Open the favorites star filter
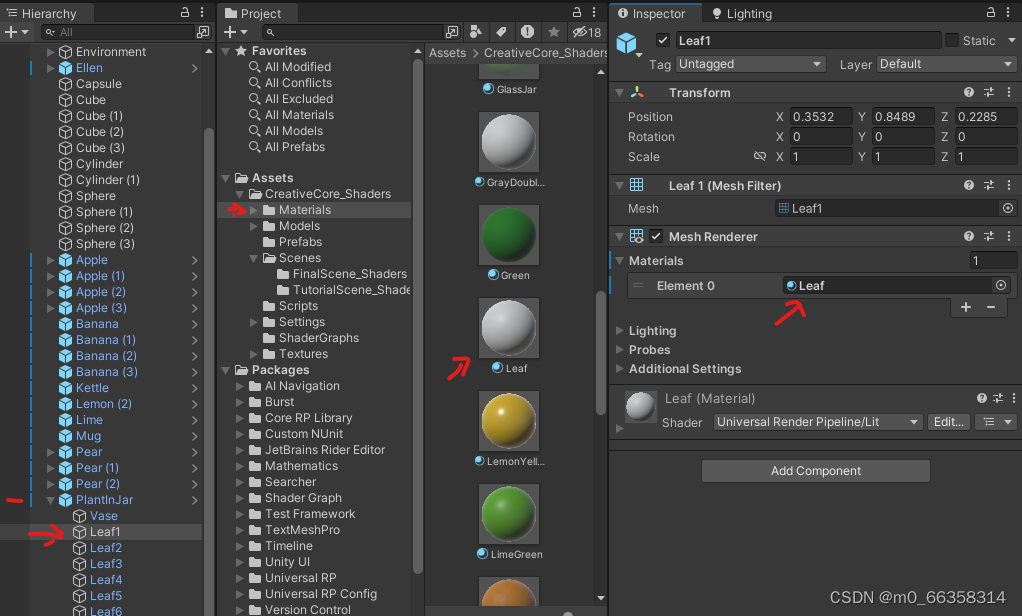1022x616 pixels. (553, 31)
